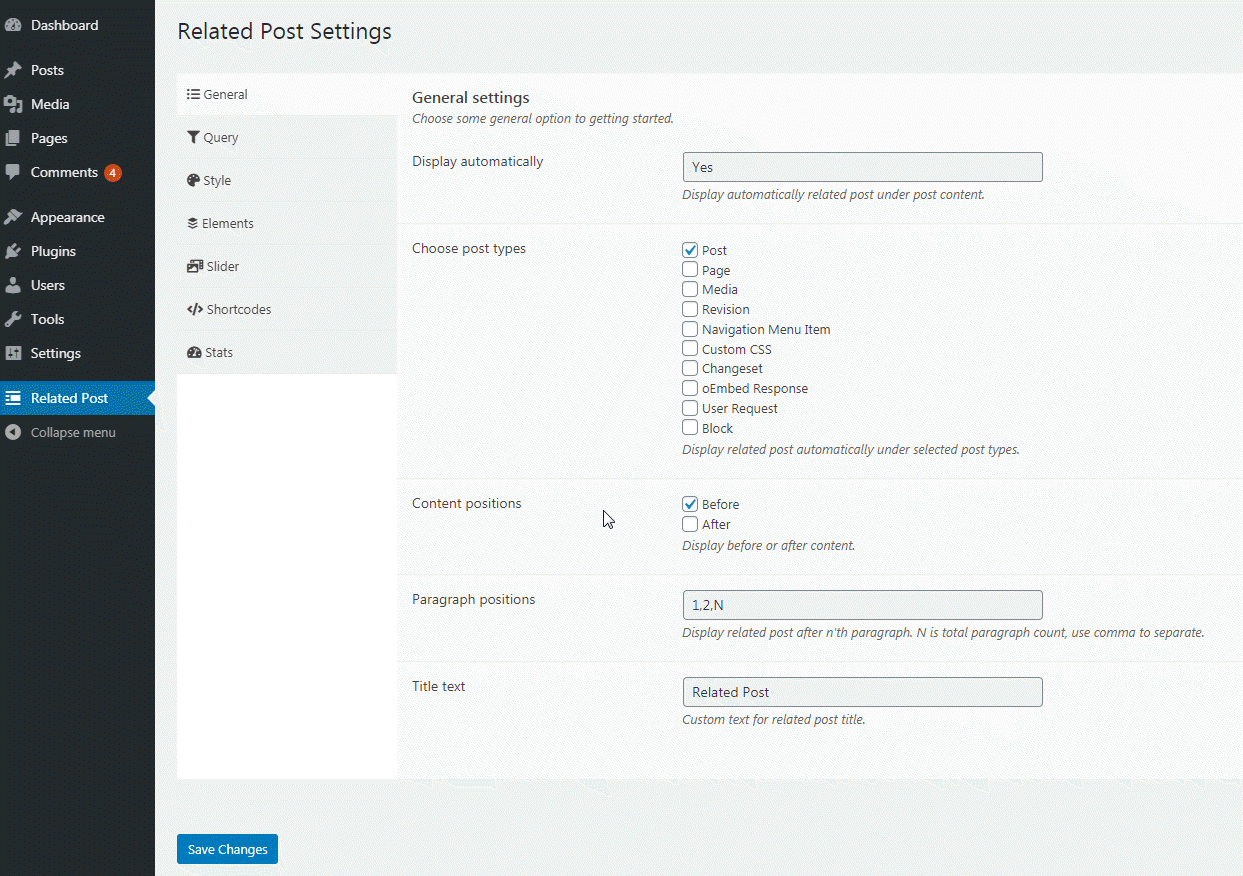Switch to the Query tab
This screenshot has height=876, width=1243.
(x=287, y=137)
